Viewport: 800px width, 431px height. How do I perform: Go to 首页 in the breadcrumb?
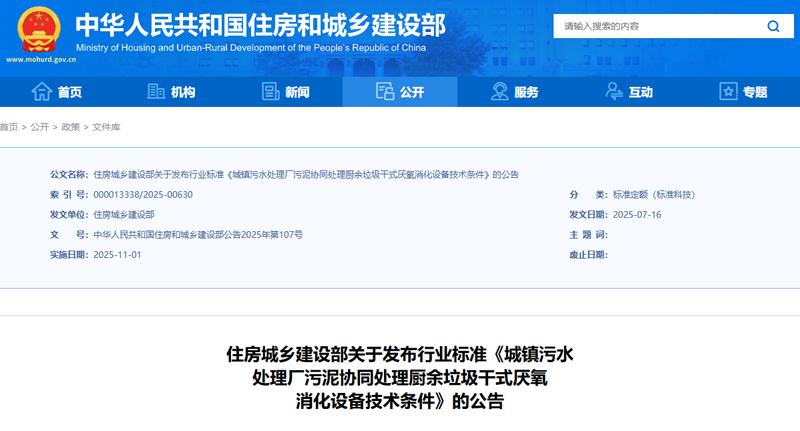point(9,127)
